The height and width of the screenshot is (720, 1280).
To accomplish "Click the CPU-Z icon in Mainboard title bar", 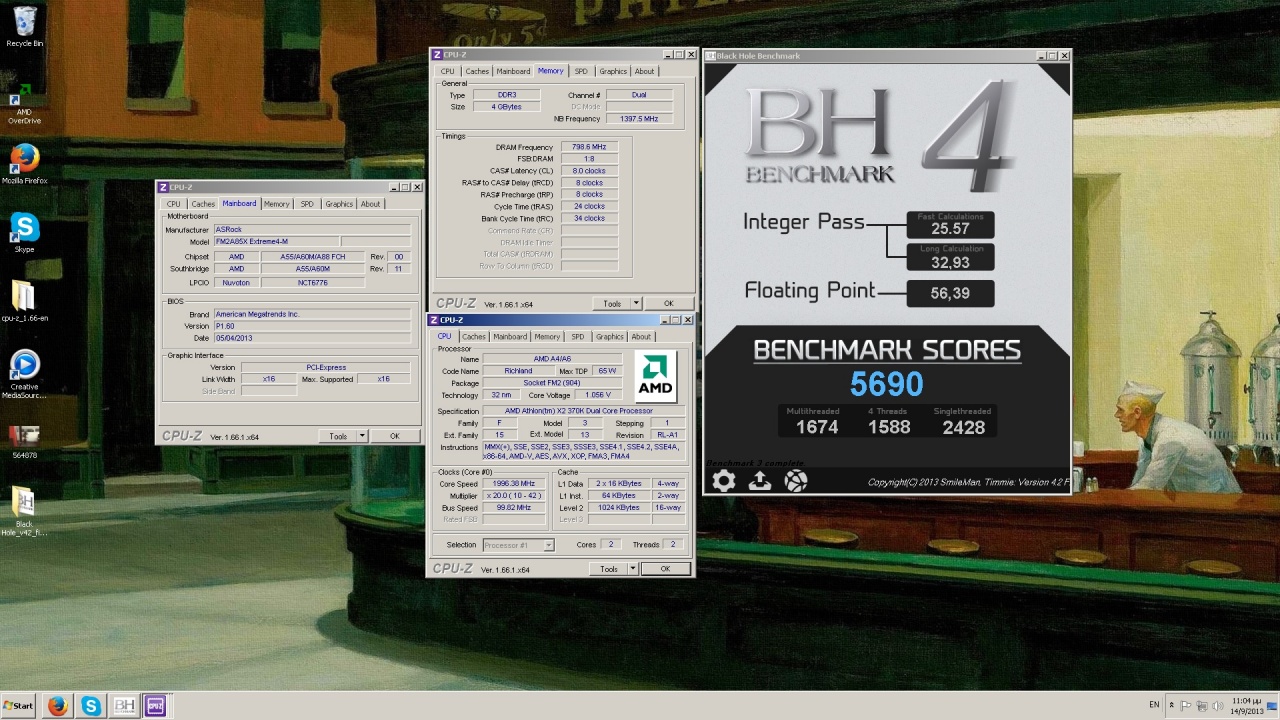I will pyautogui.click(x=163, y=187).
